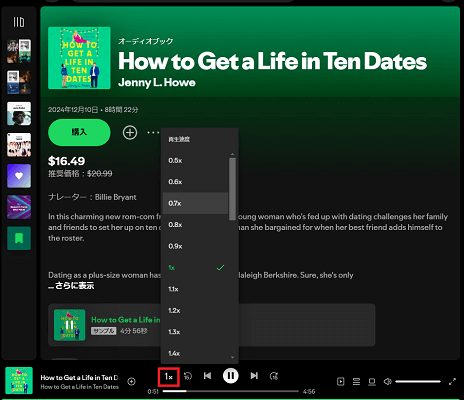Open now playing title in player bar
This screenshot has width=464, height=400.
point(79,378)
